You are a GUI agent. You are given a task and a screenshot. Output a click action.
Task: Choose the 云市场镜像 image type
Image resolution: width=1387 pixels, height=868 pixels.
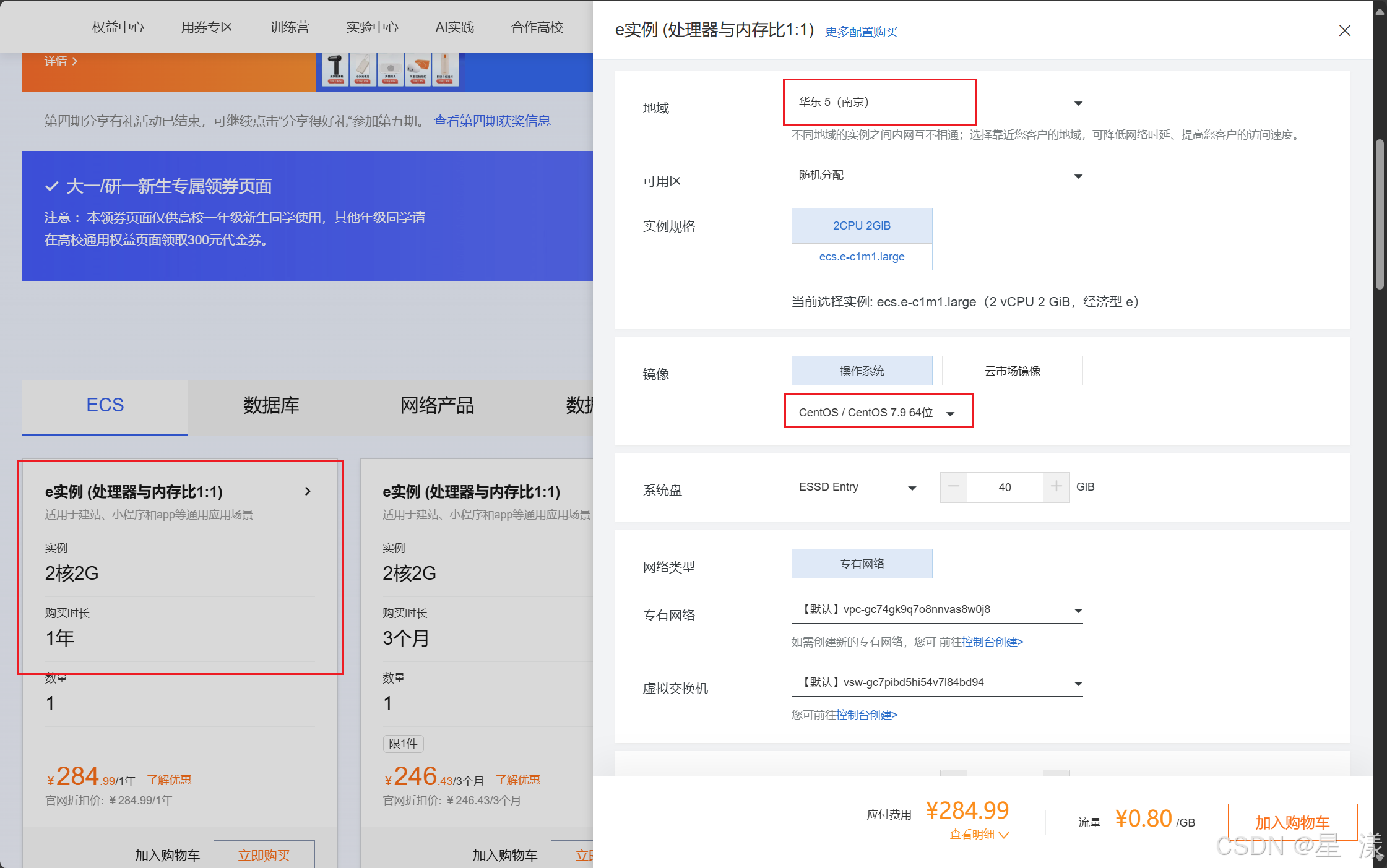pos(1012,371)
